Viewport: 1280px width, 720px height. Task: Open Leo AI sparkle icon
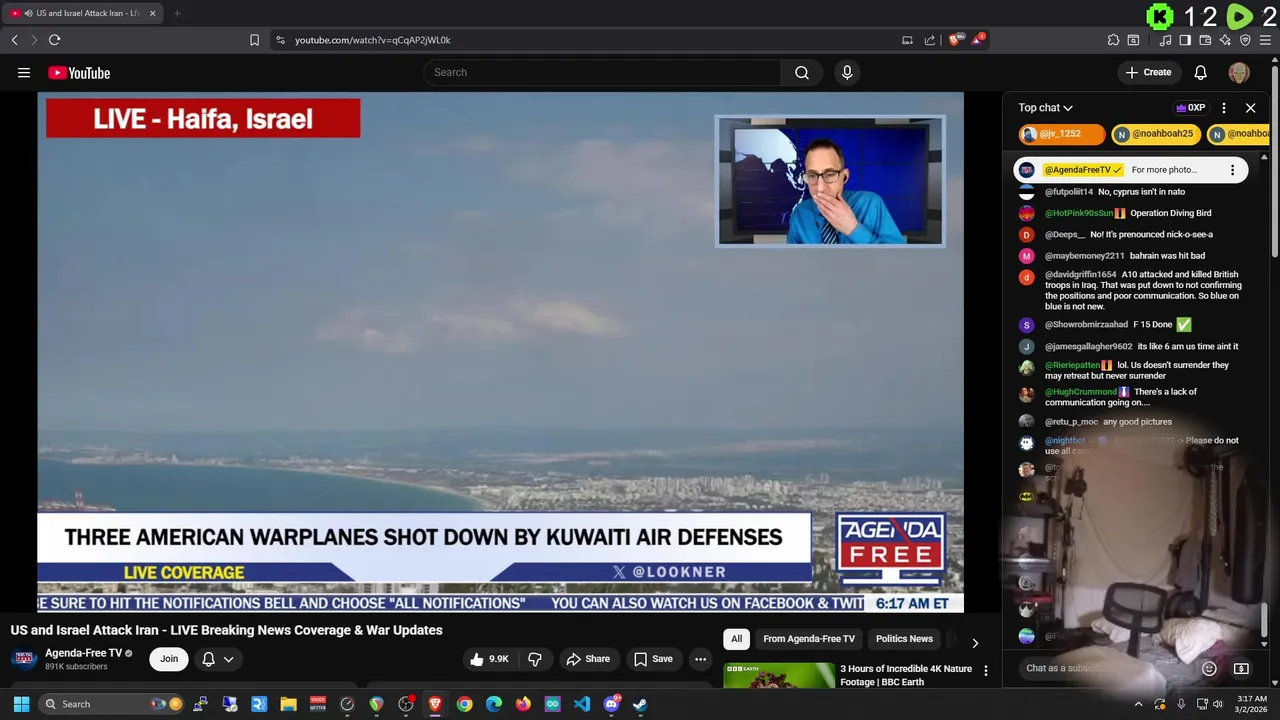pyautogui.click(x=1225, y=40)
